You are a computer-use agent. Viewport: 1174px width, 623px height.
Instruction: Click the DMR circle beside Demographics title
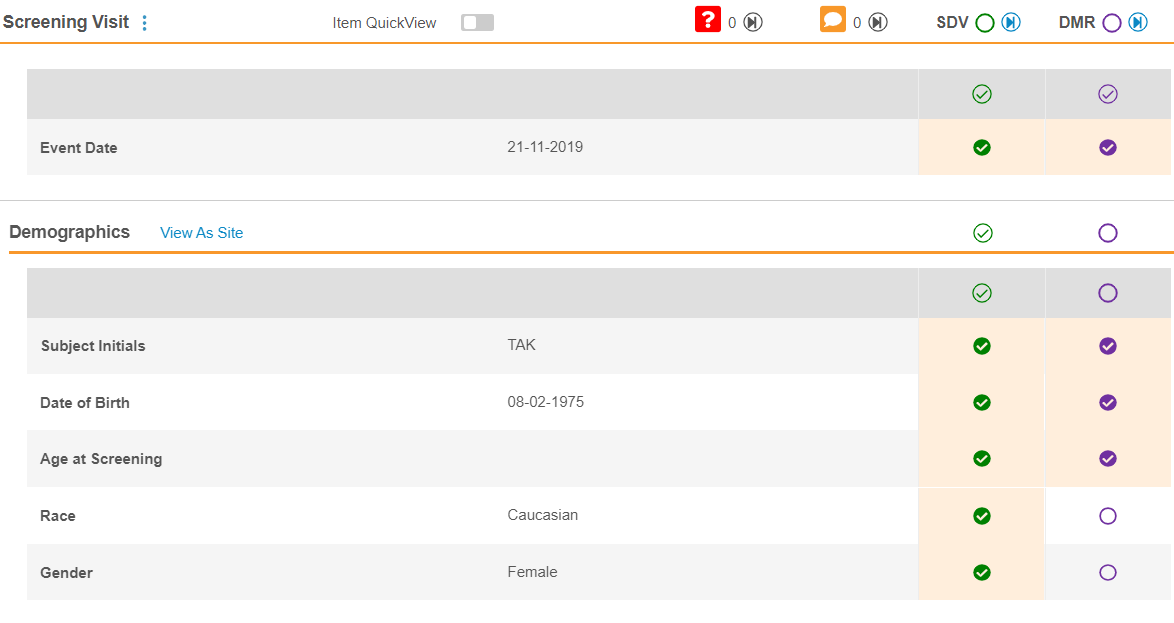(x=1107, y=233)
